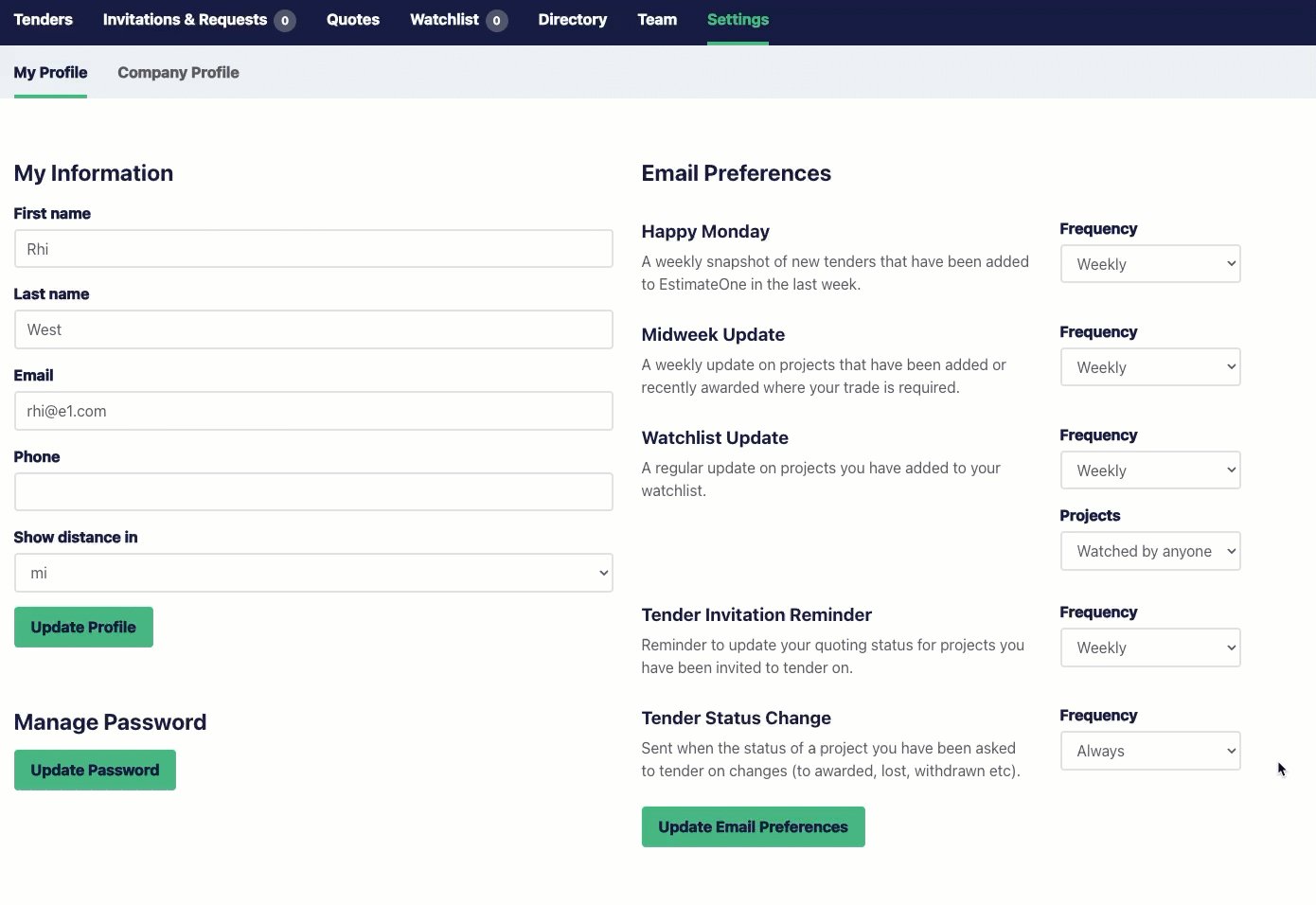Click the Update Profile button
1316x905 pixels.
click(83, 628)
